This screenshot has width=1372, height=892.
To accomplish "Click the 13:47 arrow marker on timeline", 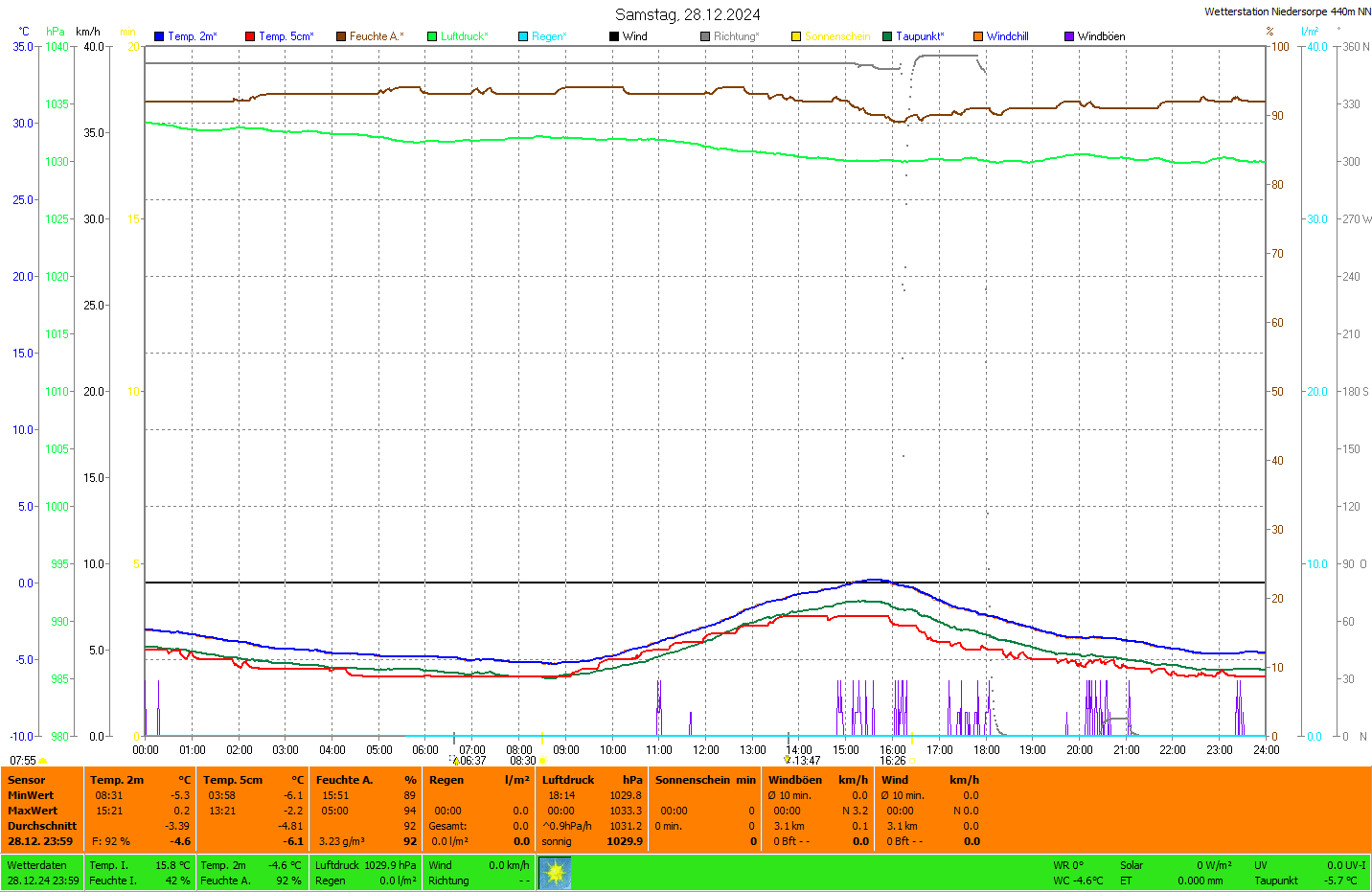I will pyautogui.click(x=788, y=760).
